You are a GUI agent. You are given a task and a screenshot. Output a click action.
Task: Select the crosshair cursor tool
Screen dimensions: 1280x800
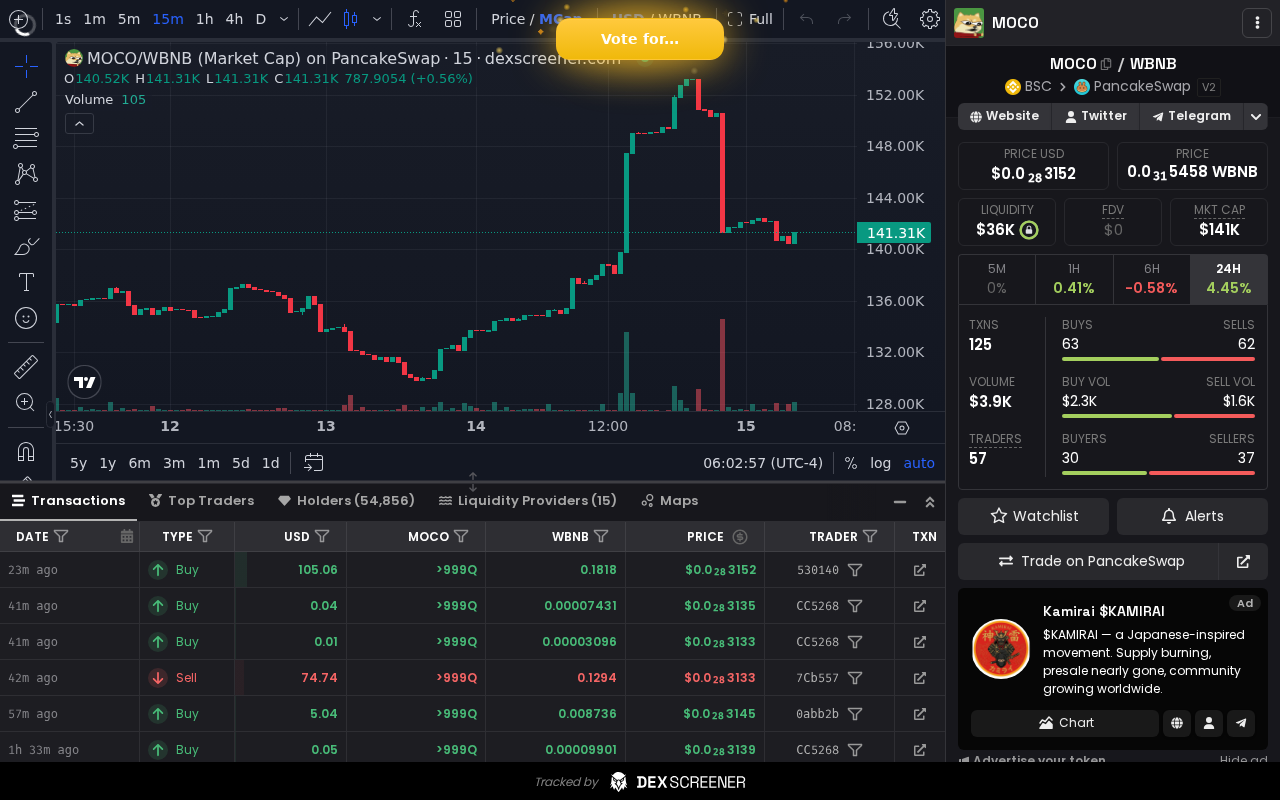[26, 67]
